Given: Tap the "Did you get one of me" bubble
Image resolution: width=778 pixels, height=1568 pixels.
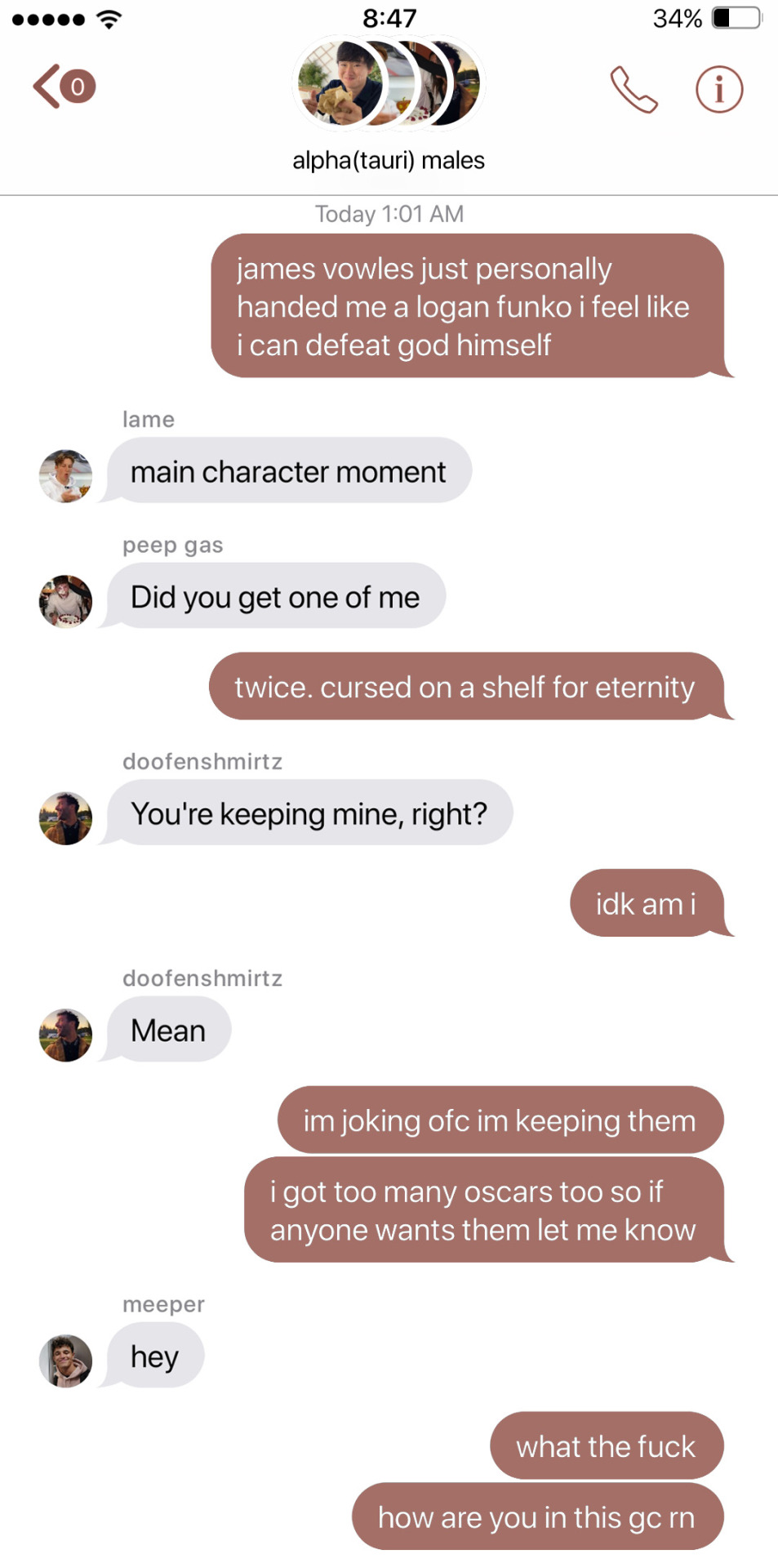Looking at the screenshot, I should [276, 596].
